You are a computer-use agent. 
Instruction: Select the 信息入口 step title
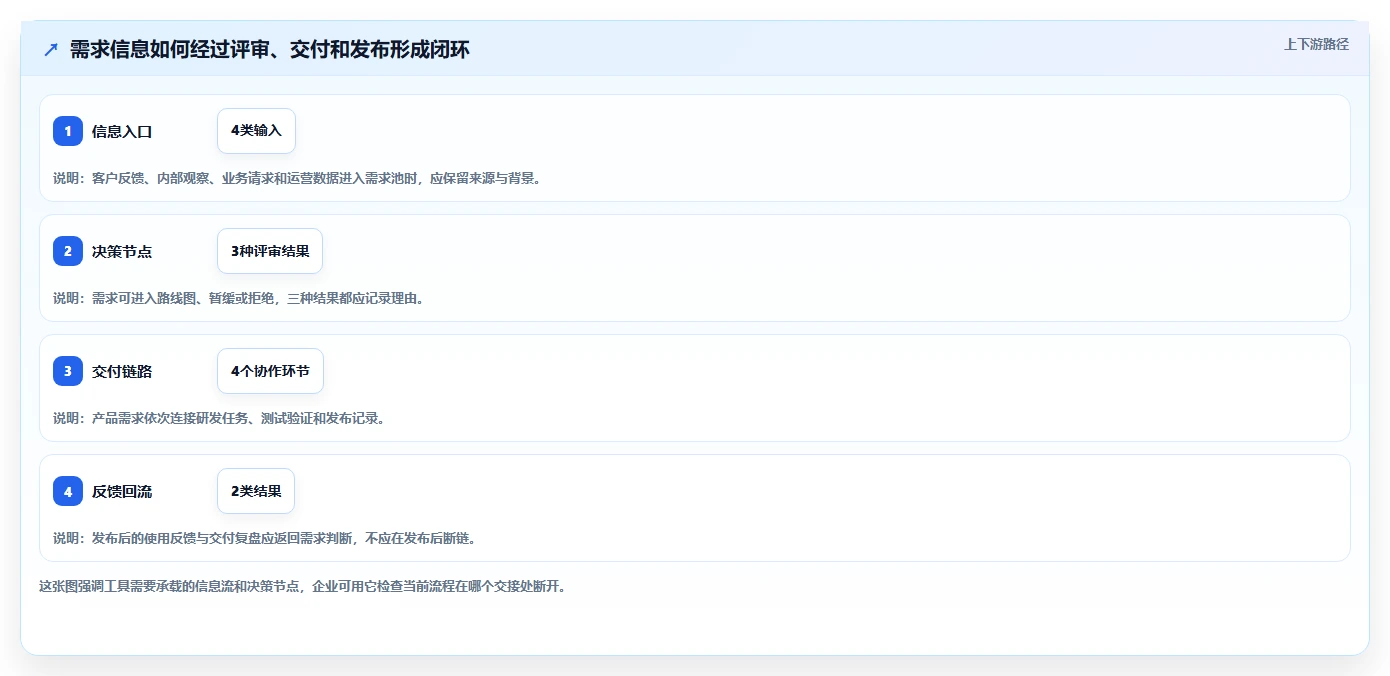[x=122, y=131]
